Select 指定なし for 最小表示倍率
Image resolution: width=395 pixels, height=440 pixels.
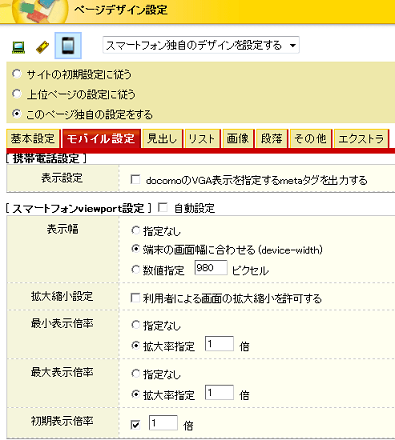135,324
